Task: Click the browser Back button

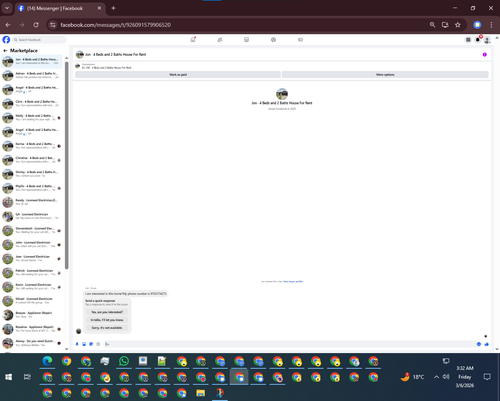Action: coord(8,25)
